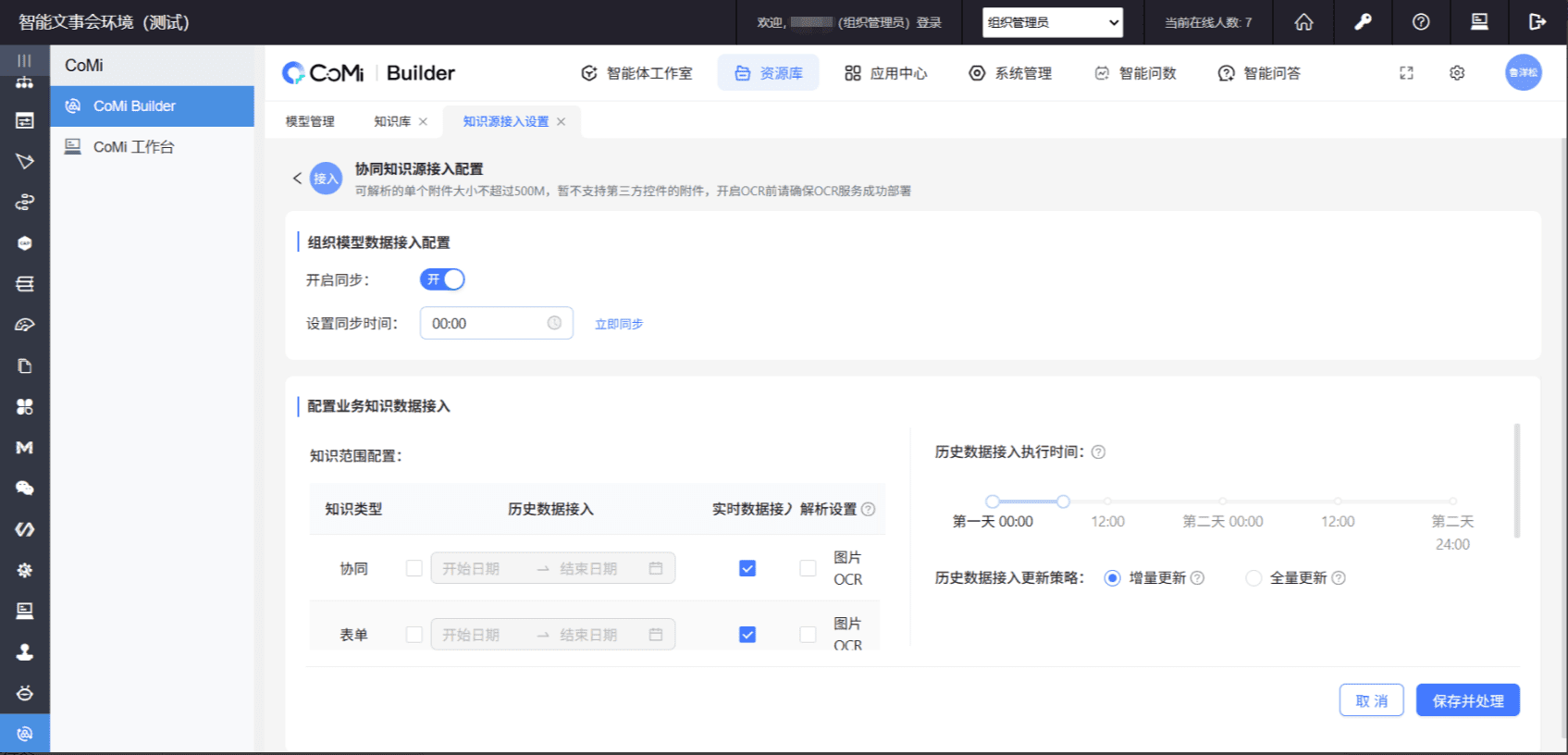This screenshot has height=755, width=1568.
Task: Open the 组织管理员 role dropdown
Action: point(1053,22)
